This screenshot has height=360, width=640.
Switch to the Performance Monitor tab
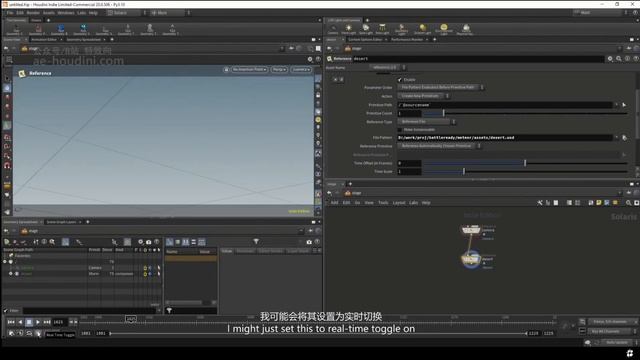point(407,40)
